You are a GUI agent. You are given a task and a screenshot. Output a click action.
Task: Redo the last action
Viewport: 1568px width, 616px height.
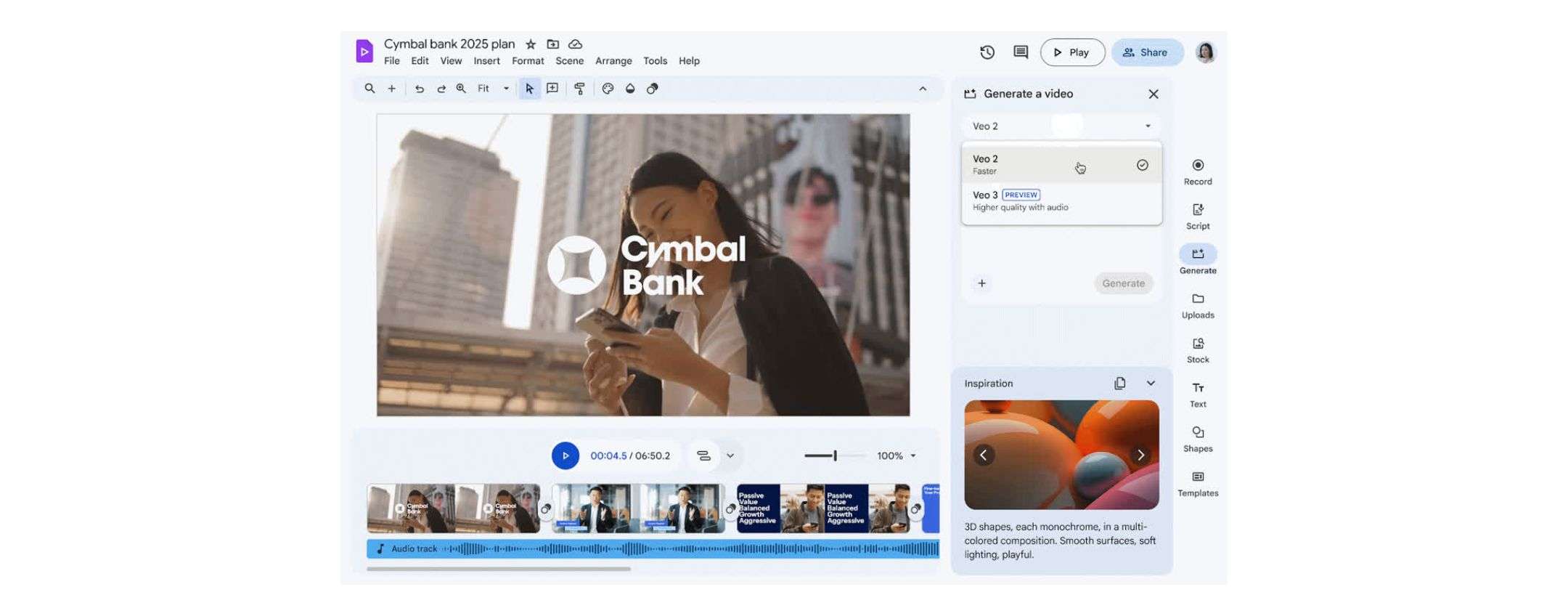[x=441, y=89]
